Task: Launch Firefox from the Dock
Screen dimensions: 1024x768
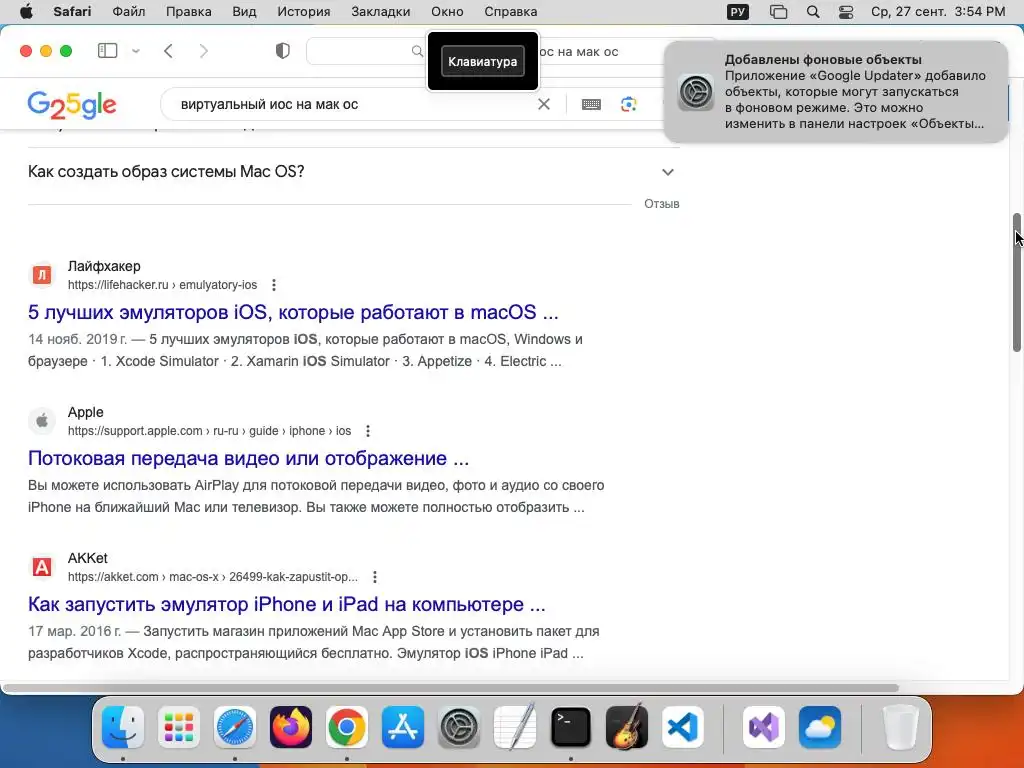Action: tap(291, 728)
